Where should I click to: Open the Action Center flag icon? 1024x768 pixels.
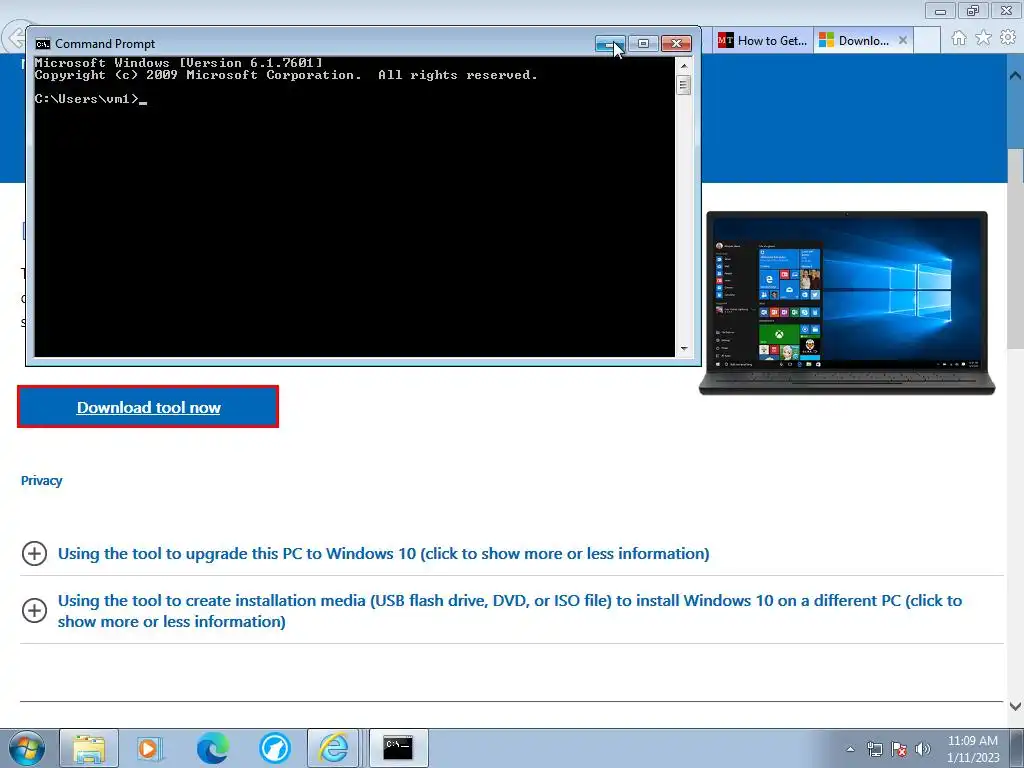[x=899, y=749]
